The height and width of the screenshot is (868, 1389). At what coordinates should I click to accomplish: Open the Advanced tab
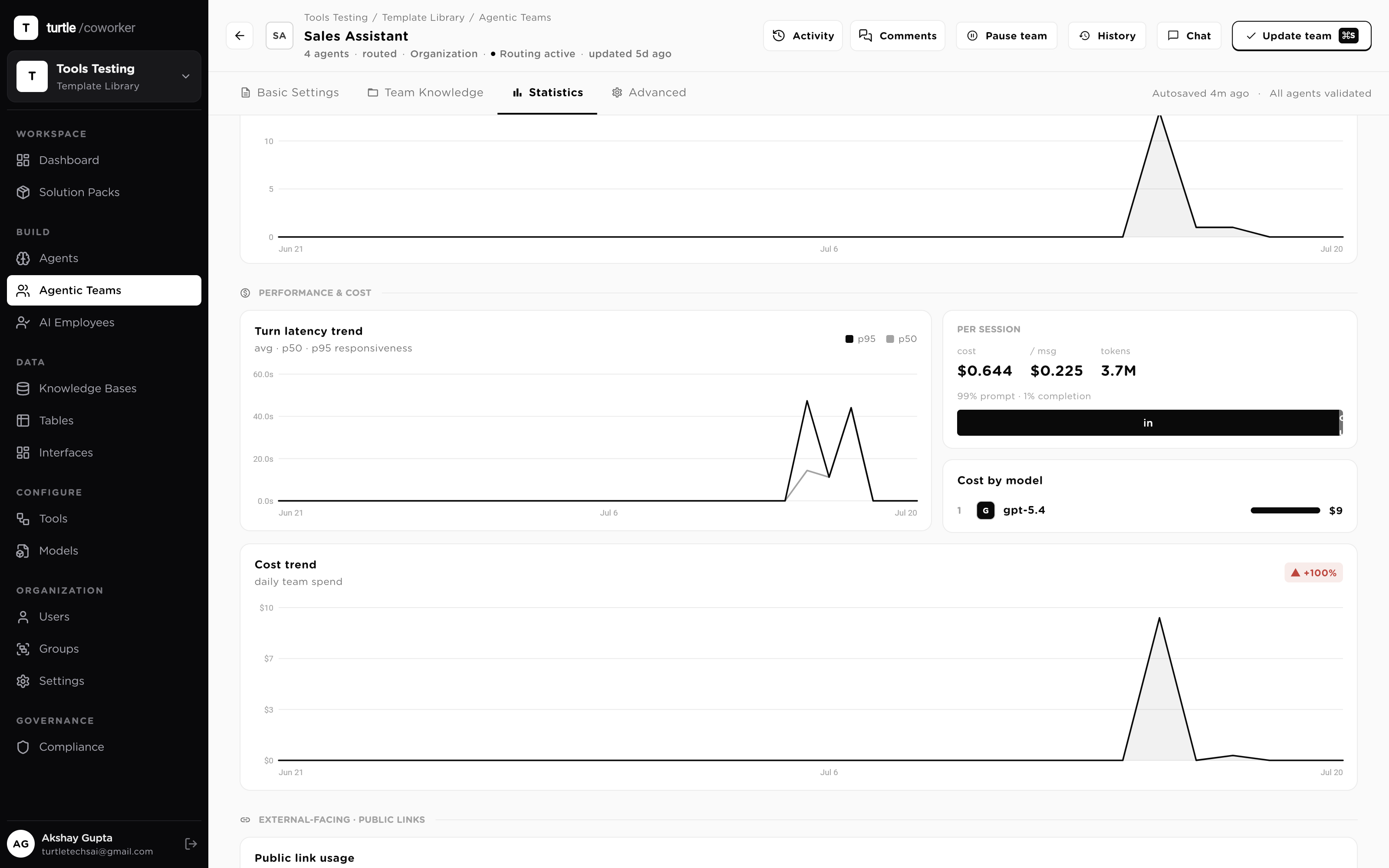[x=648, y=93]
